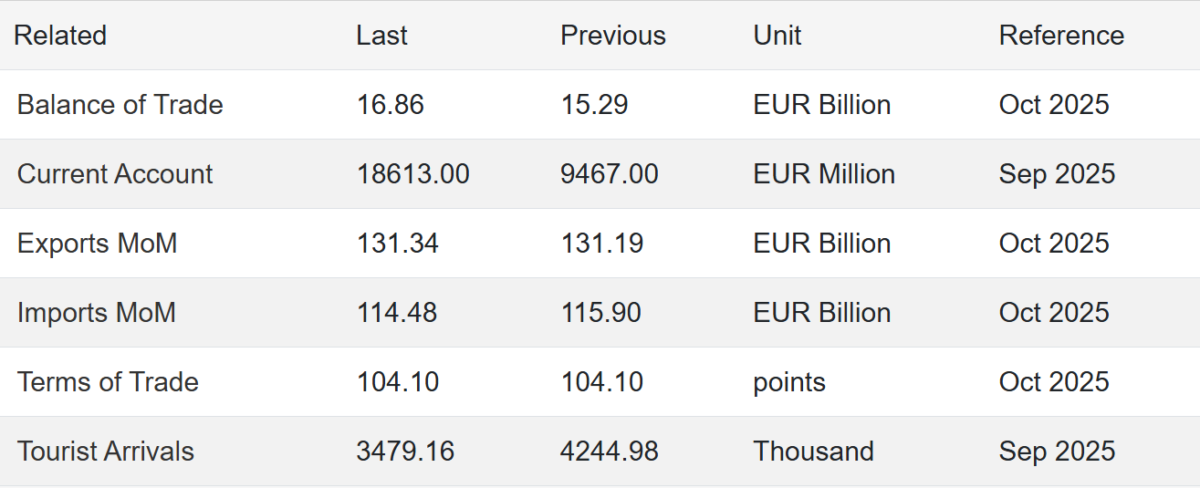The image size is (1200, 488).
Task: Open the Balance of Trade link
Action: click(120, 105)
